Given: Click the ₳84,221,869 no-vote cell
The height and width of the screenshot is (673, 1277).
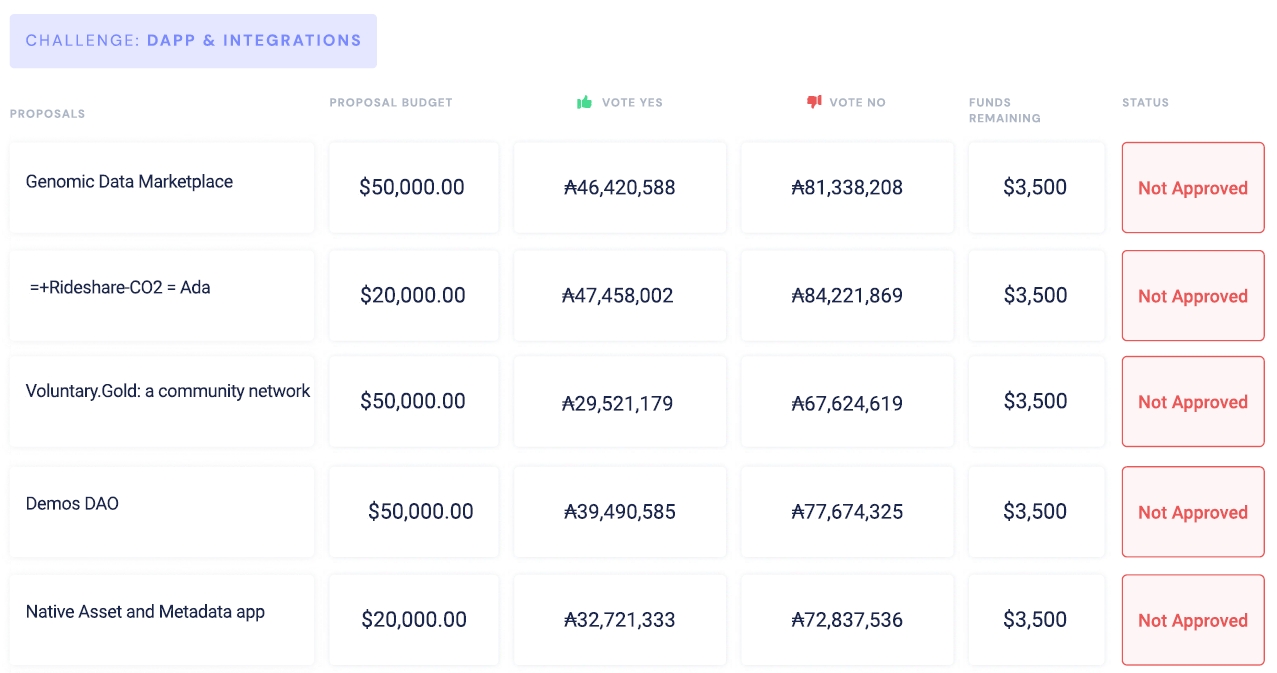Looking at the screenshot, I should 847,295.
